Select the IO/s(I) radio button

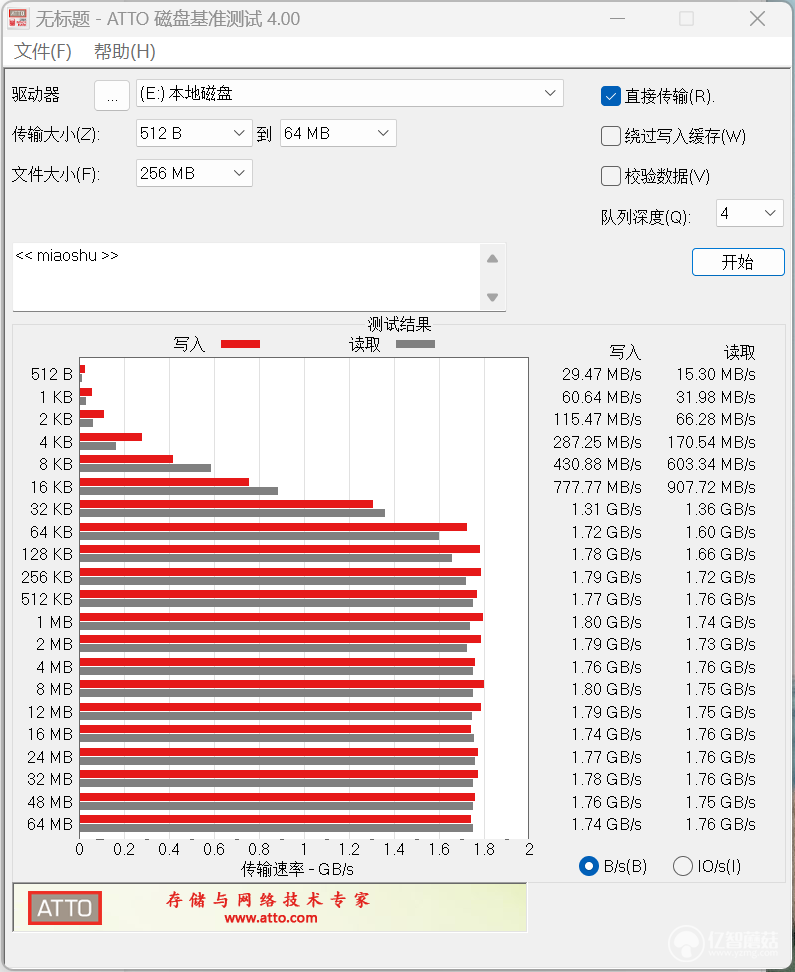click(x=683, y=866)
